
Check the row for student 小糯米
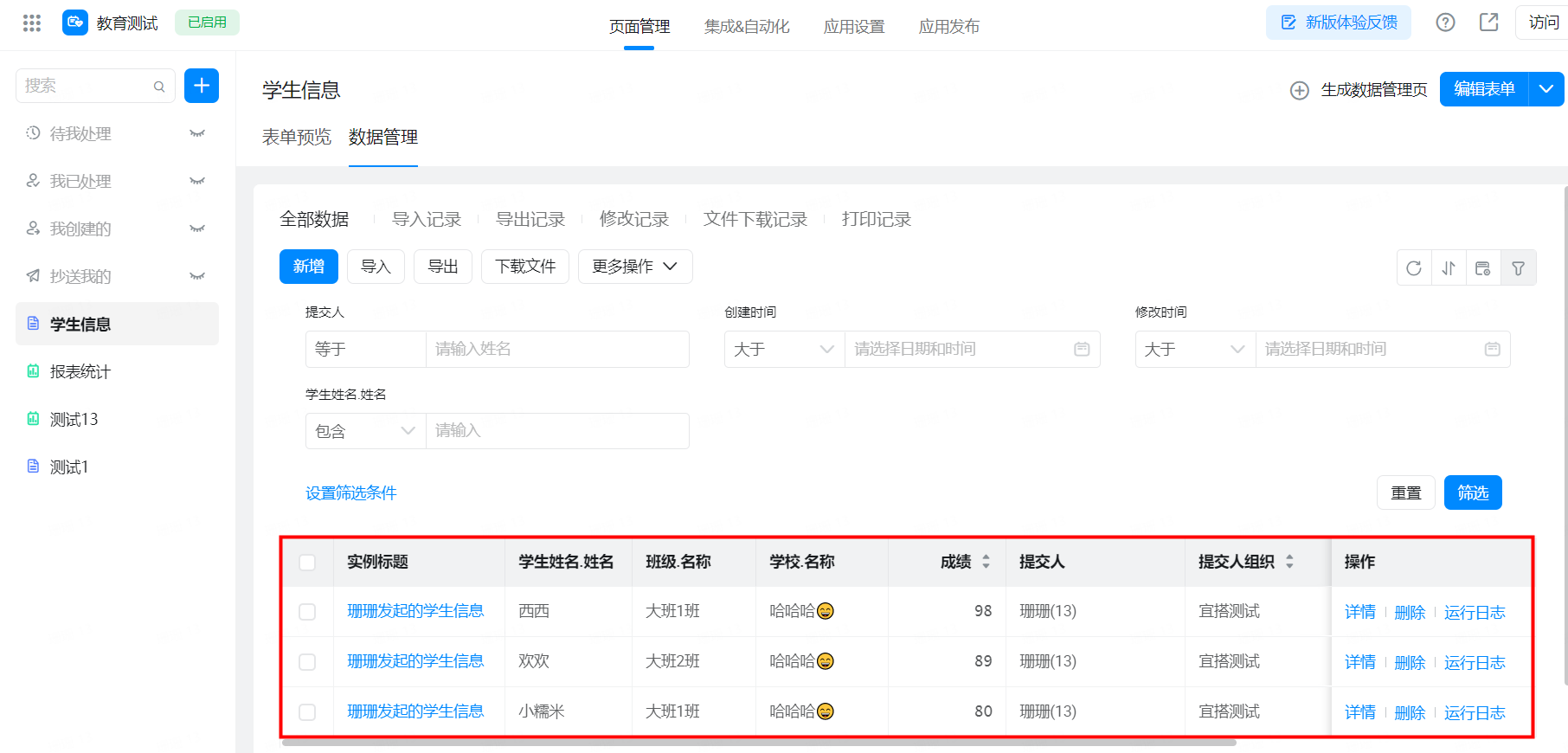307,712
